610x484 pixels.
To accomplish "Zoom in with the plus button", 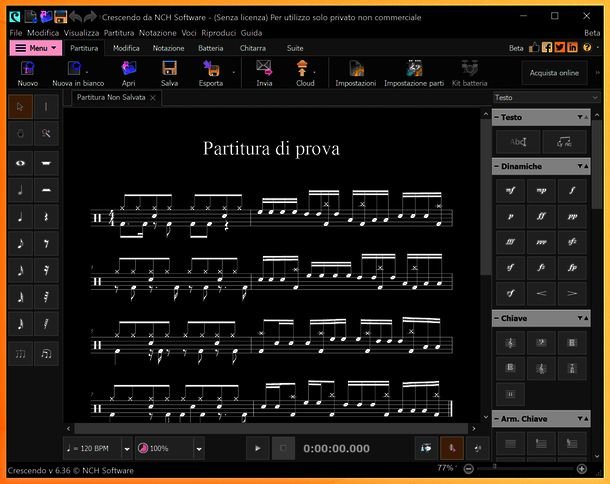I will tap(582, 469).
